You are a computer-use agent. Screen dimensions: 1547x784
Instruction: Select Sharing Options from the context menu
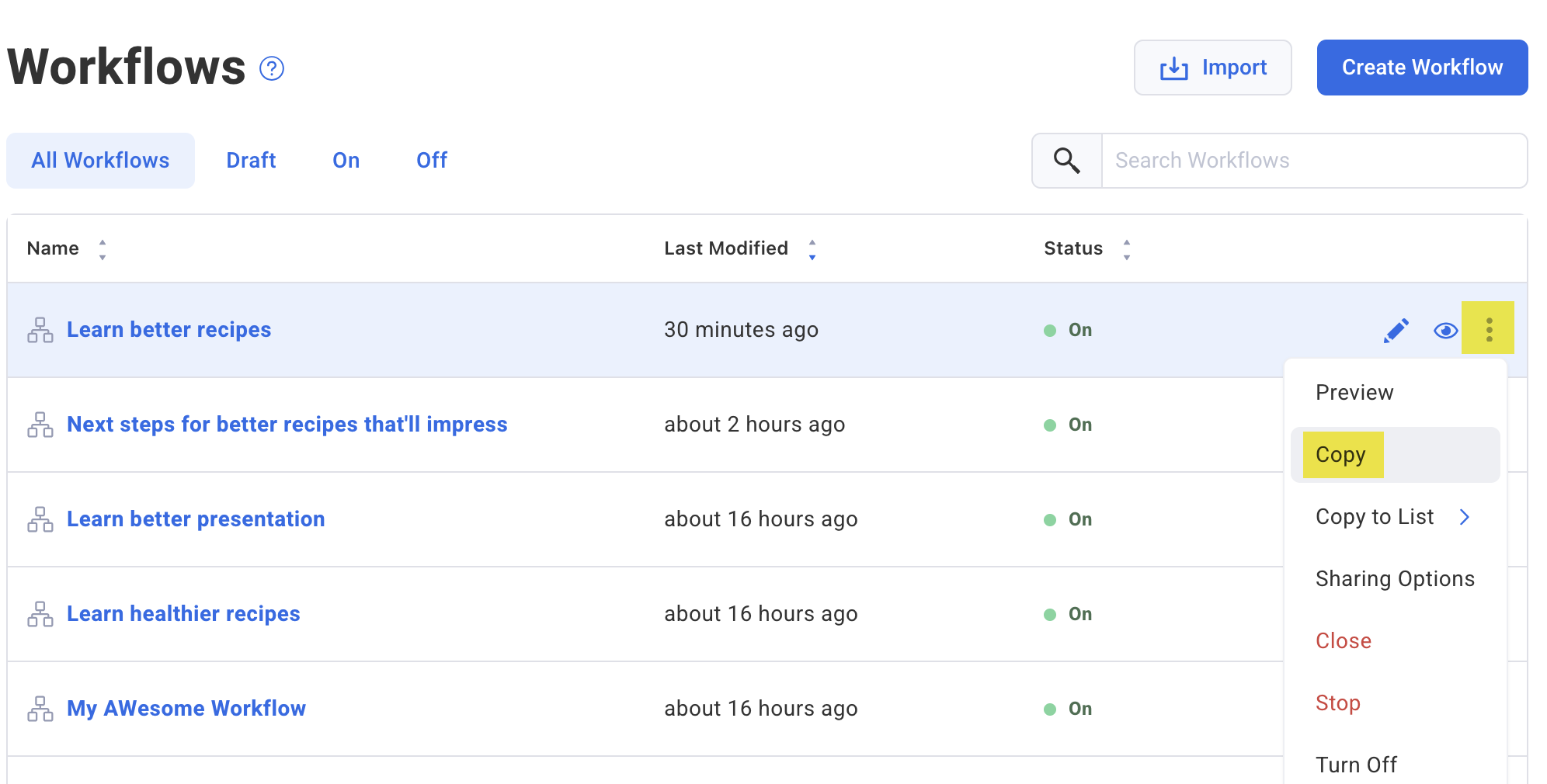coord(1396,578)
